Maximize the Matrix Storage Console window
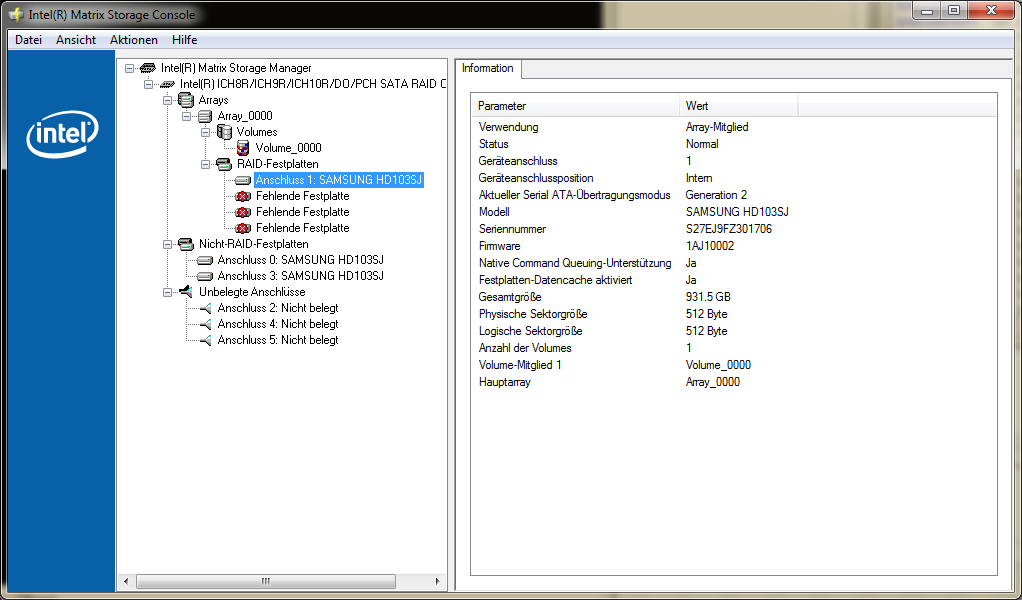Screen dimensions: 1022x600 (954, 10)
